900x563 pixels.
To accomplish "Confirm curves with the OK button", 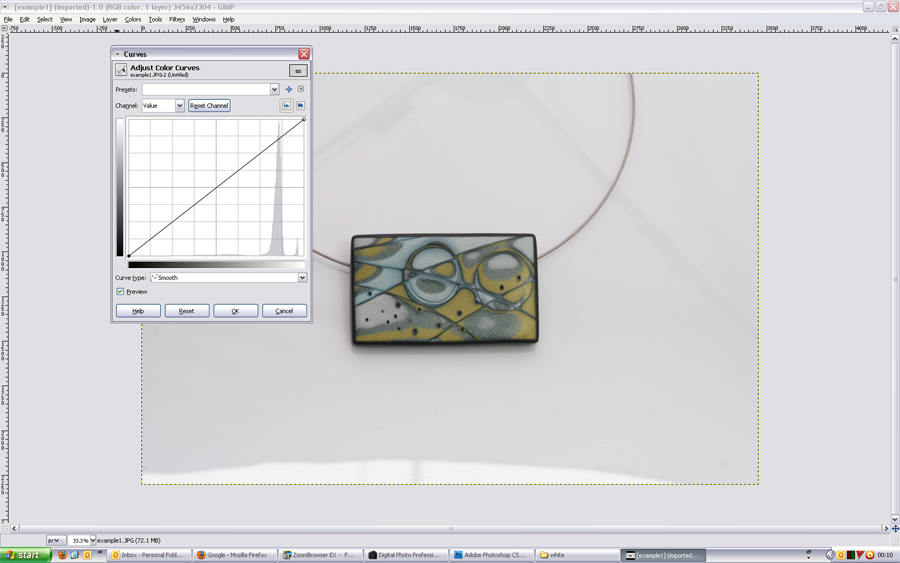I will tap(235, 311).
